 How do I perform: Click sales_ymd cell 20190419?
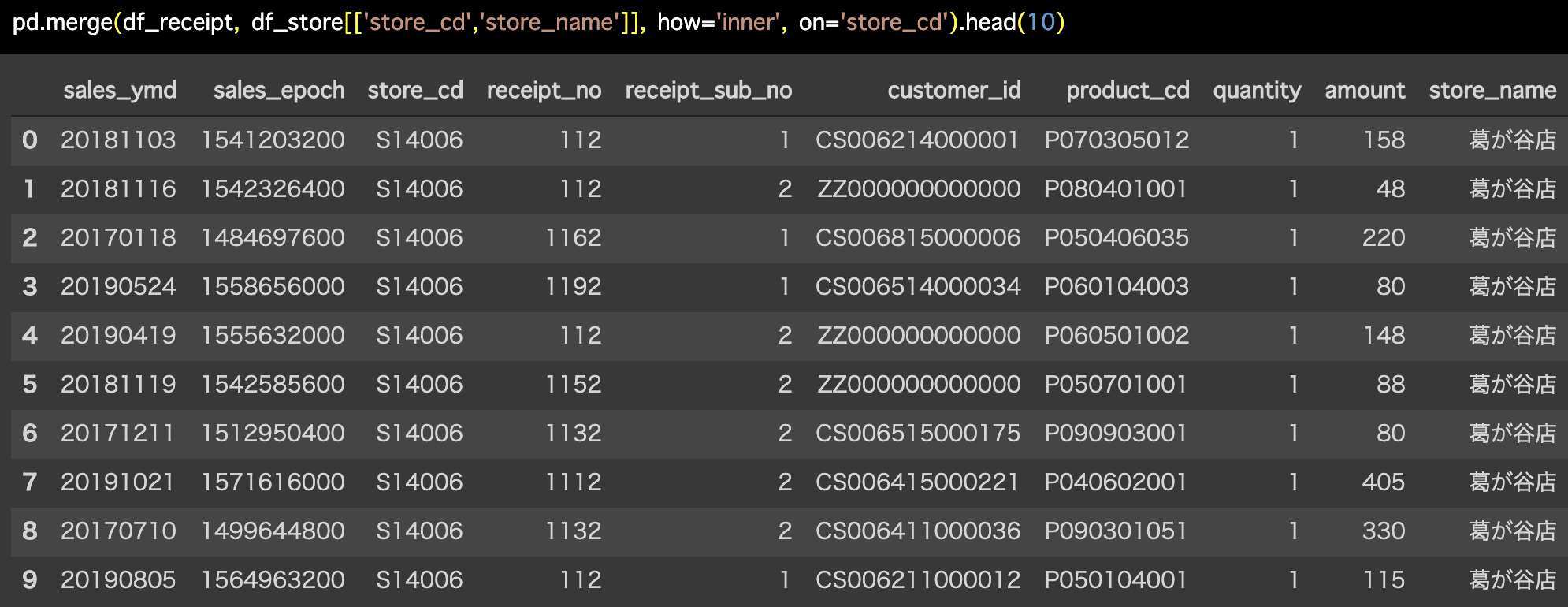(x=118, y=336)
